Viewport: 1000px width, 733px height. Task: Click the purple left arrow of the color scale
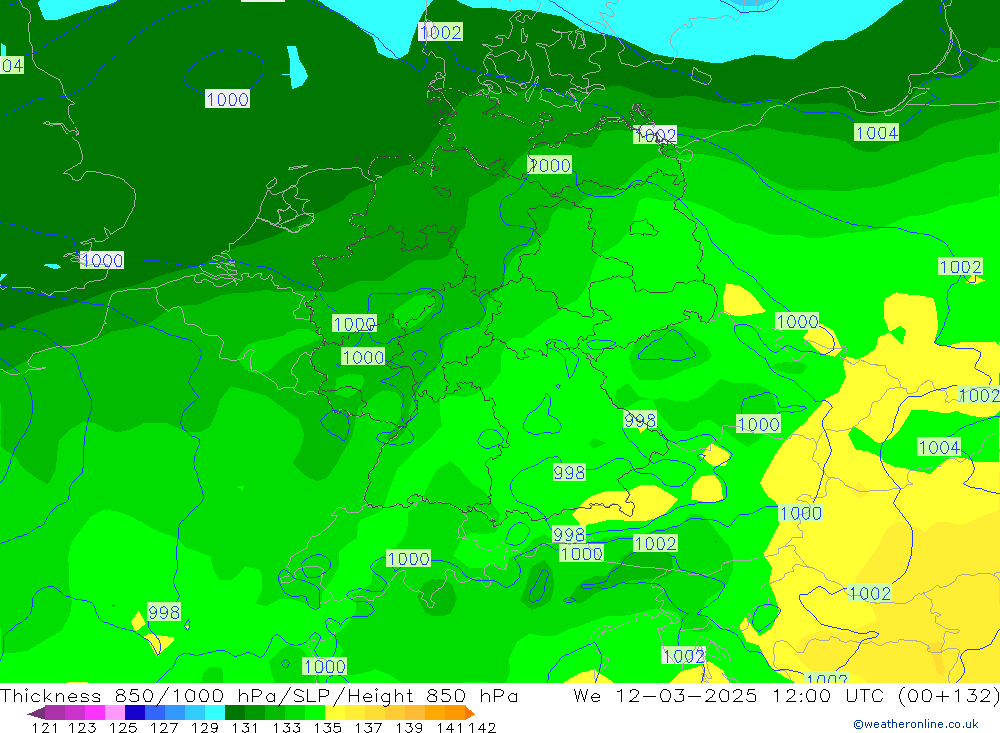36,713
